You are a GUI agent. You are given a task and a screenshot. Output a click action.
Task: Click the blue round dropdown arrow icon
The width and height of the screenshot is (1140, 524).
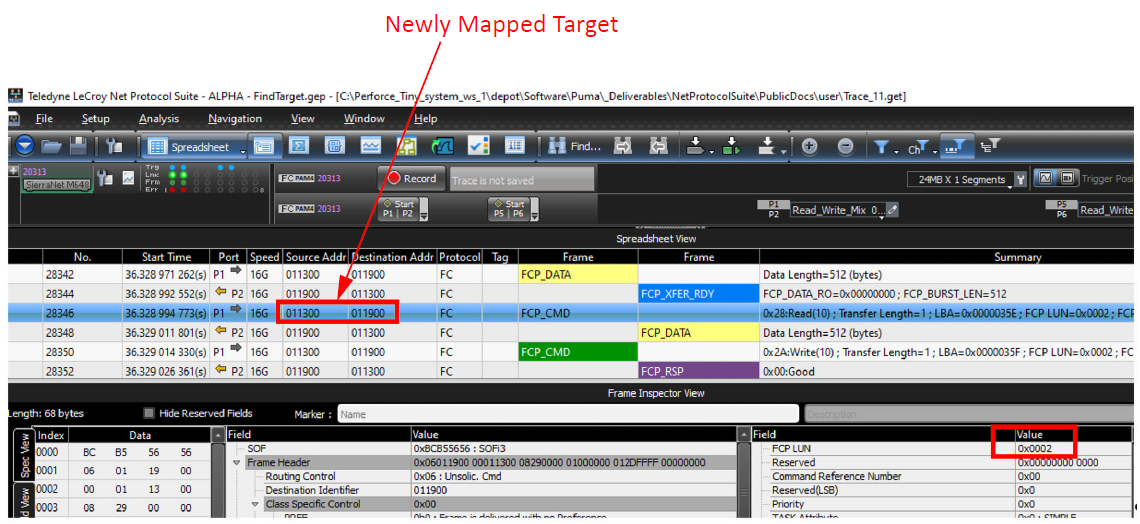[25, 146]
